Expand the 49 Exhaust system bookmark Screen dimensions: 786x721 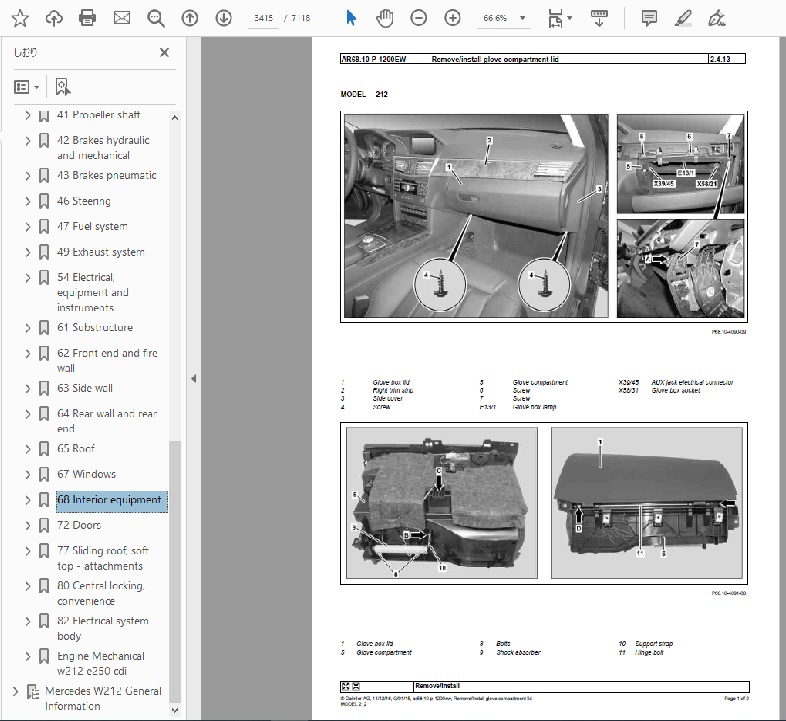28,252
